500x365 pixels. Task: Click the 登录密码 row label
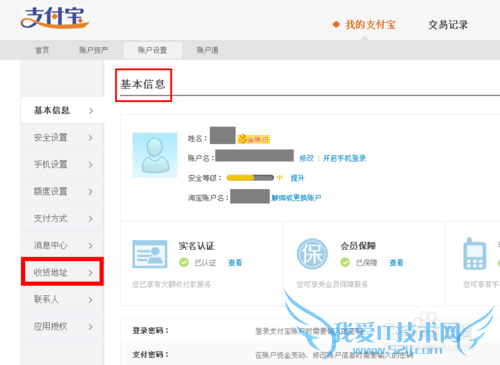pos(150,331)
